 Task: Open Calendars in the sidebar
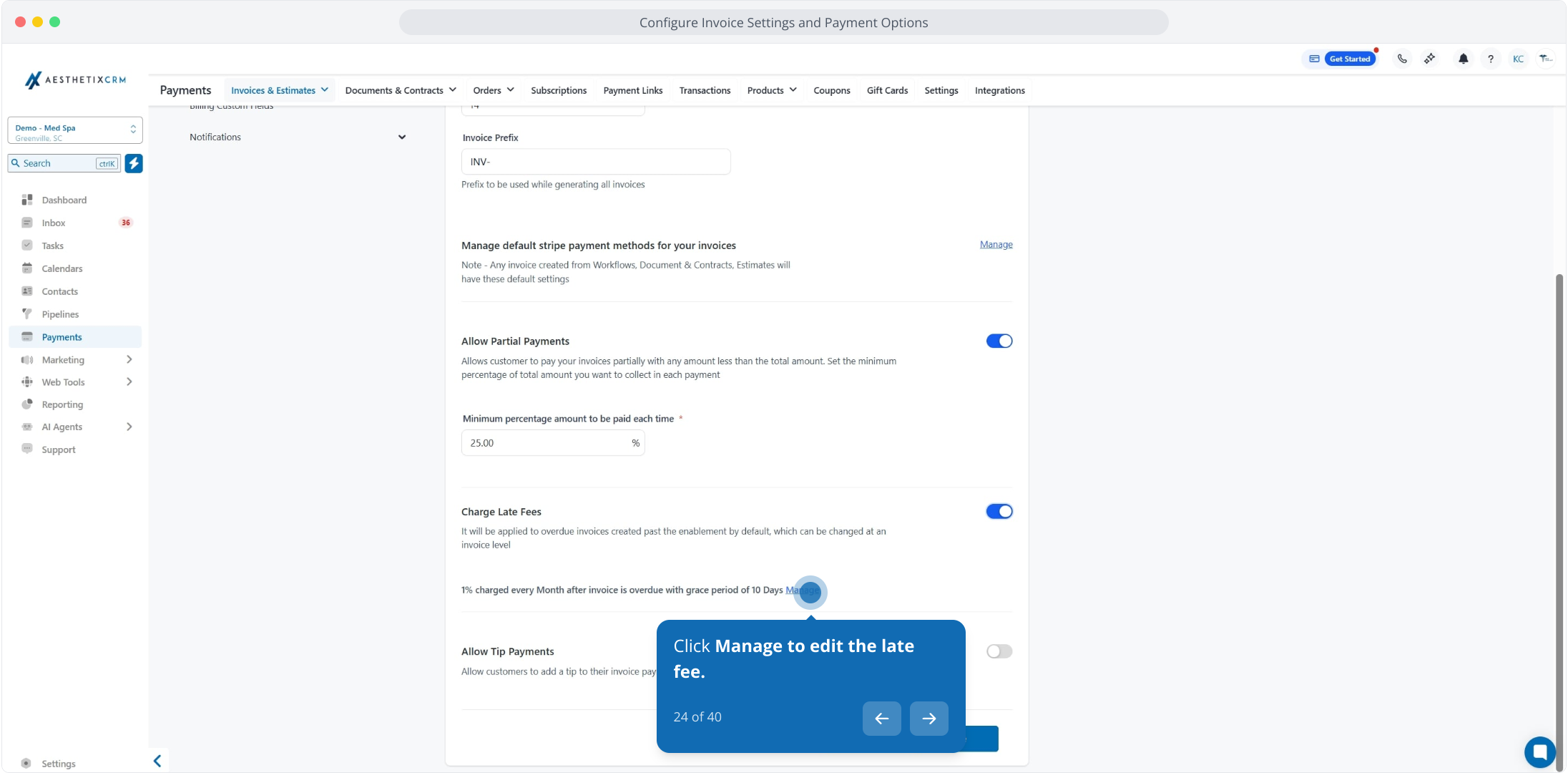point(62,268)
